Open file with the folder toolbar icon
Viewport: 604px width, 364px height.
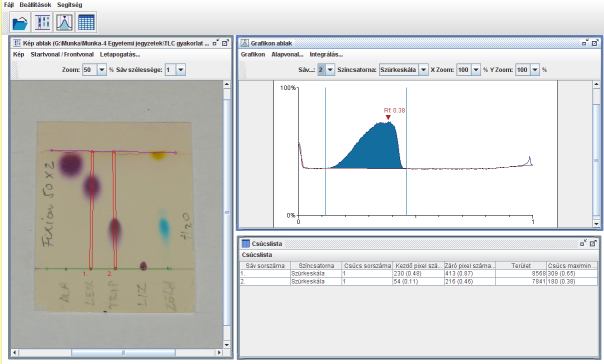20,22
